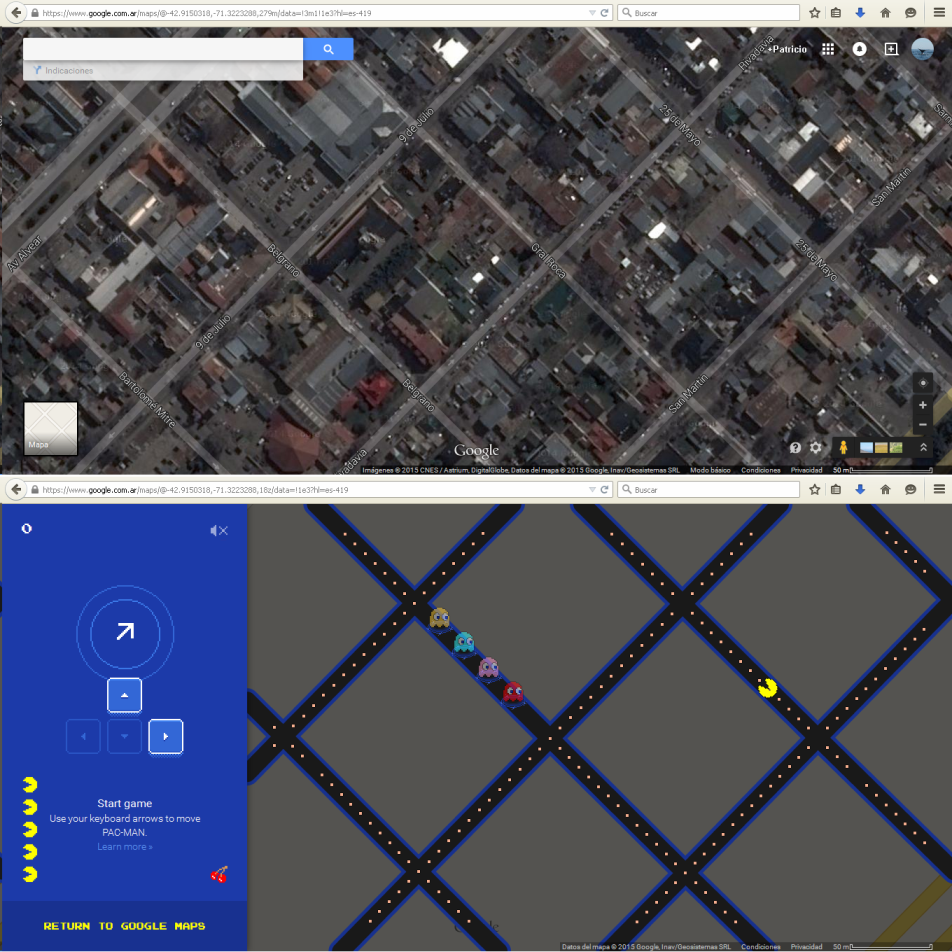Screen dimensions: 952x952
Task: Click the red Blinky ghost
Action: coord(513,692)
